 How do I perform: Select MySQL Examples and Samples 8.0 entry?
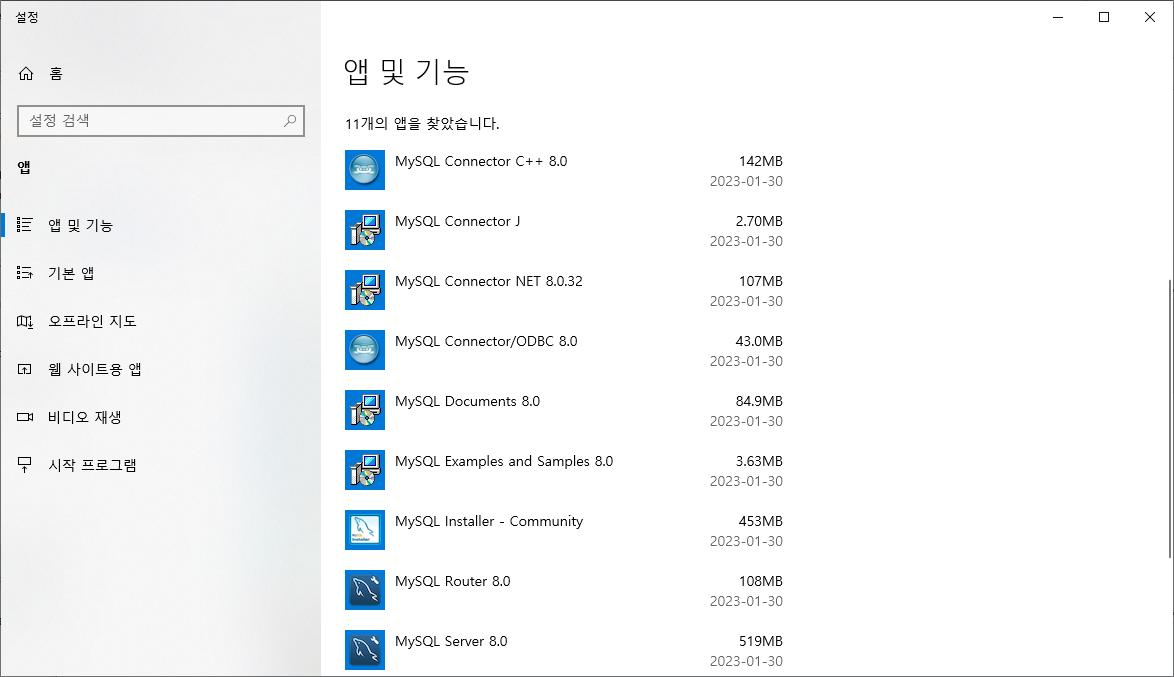[564, 470]
